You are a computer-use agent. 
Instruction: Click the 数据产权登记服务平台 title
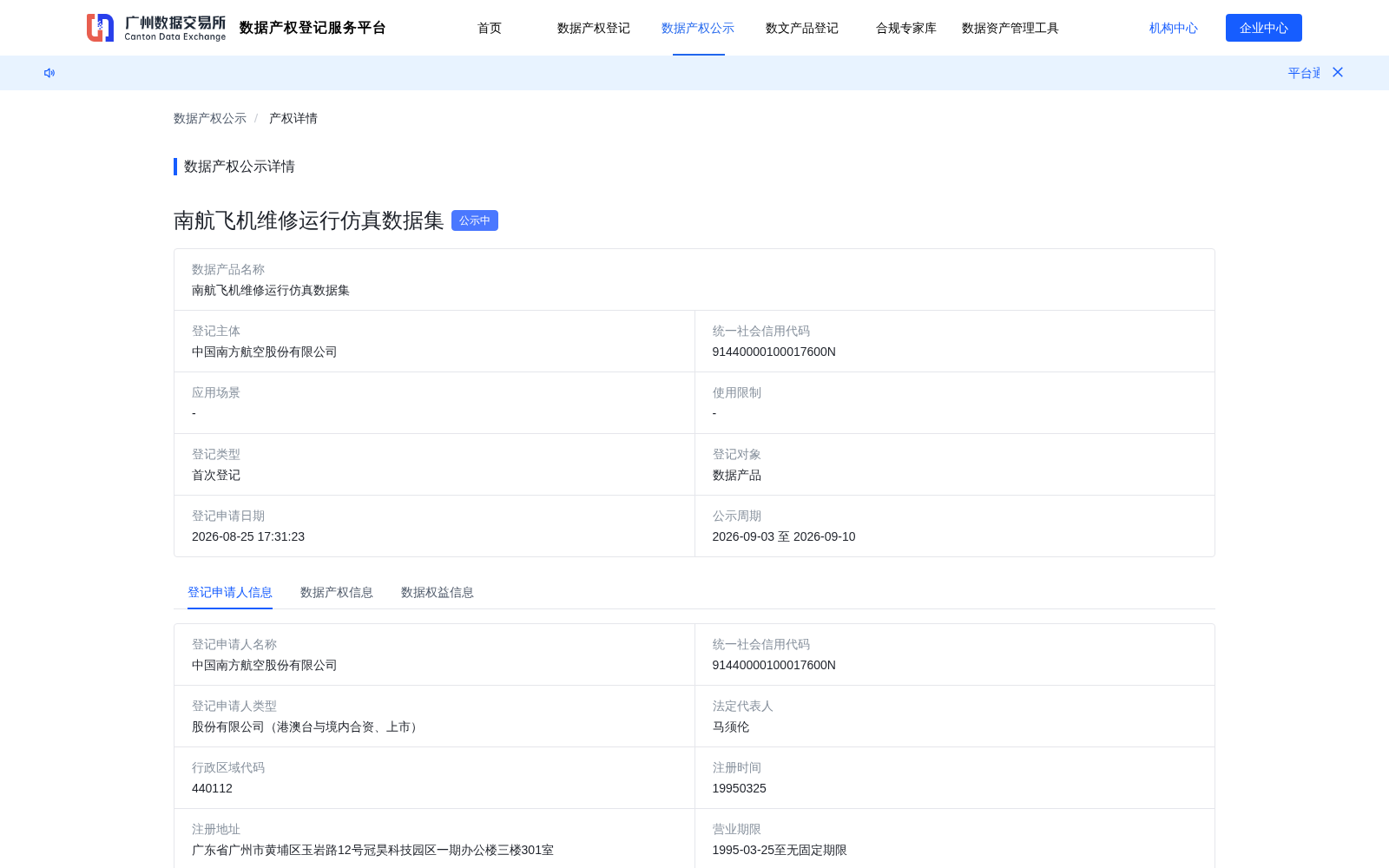coord(313,28)
